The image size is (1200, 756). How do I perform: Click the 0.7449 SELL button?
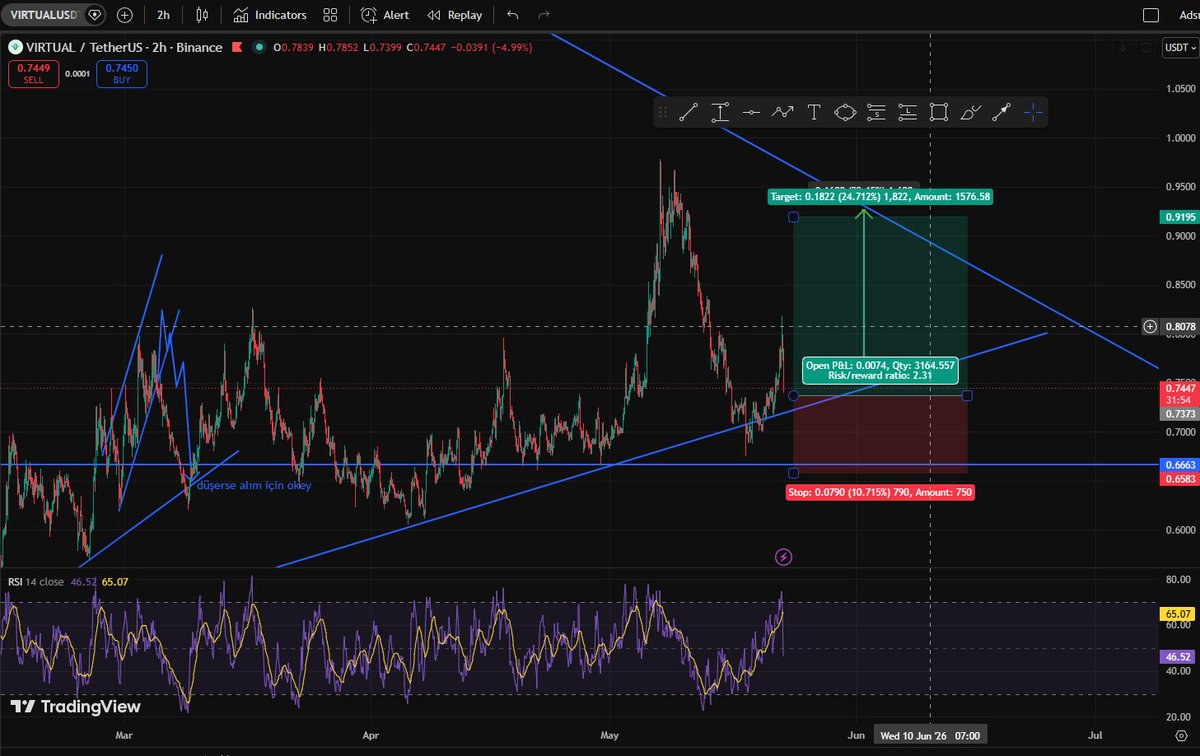[x=33, y=73]
